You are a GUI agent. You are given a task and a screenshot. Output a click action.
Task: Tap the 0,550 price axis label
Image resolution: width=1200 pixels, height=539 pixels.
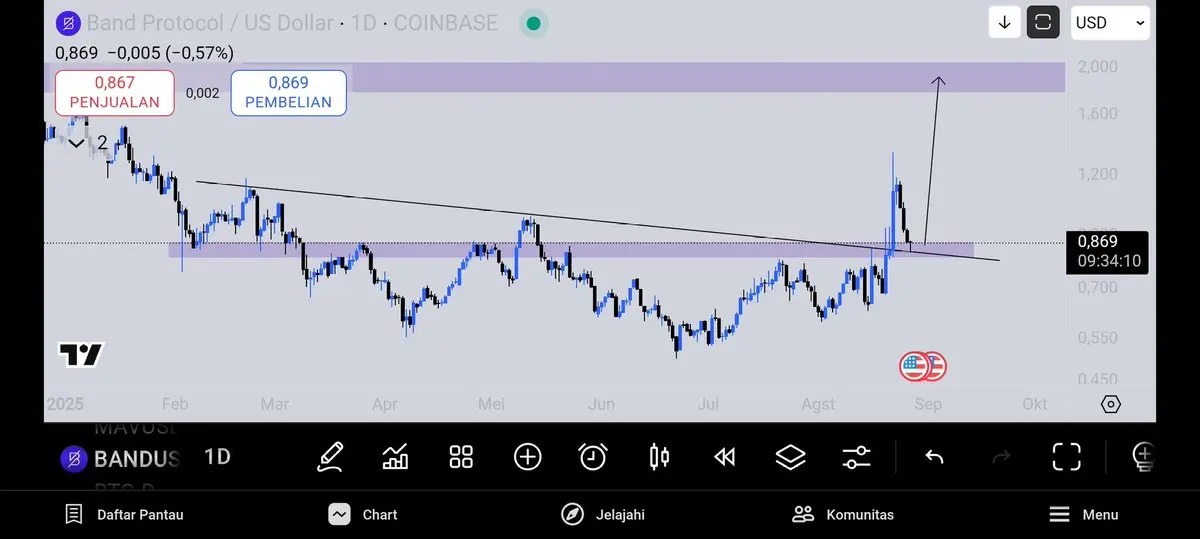(x=1098, y=338)
